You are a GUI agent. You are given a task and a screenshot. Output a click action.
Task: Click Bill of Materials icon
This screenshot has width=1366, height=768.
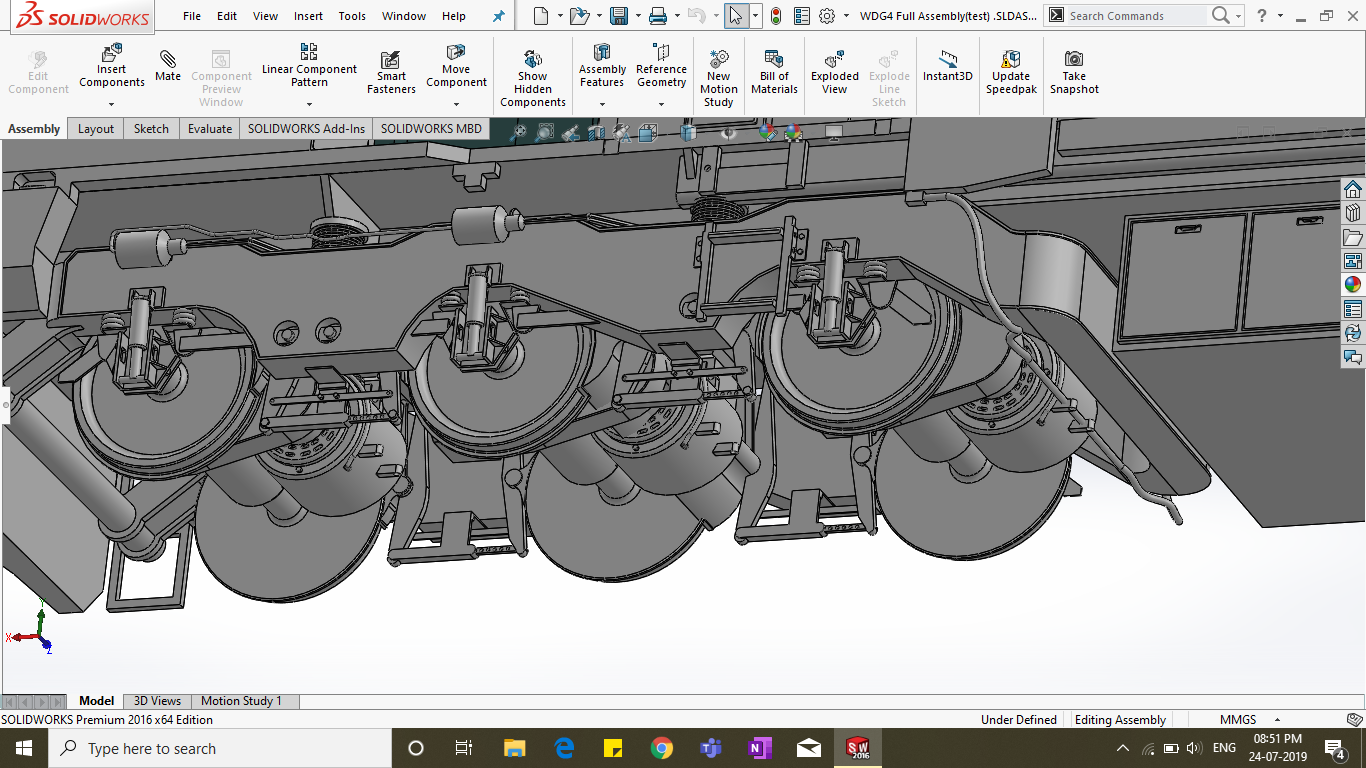(x=774, y=60)
